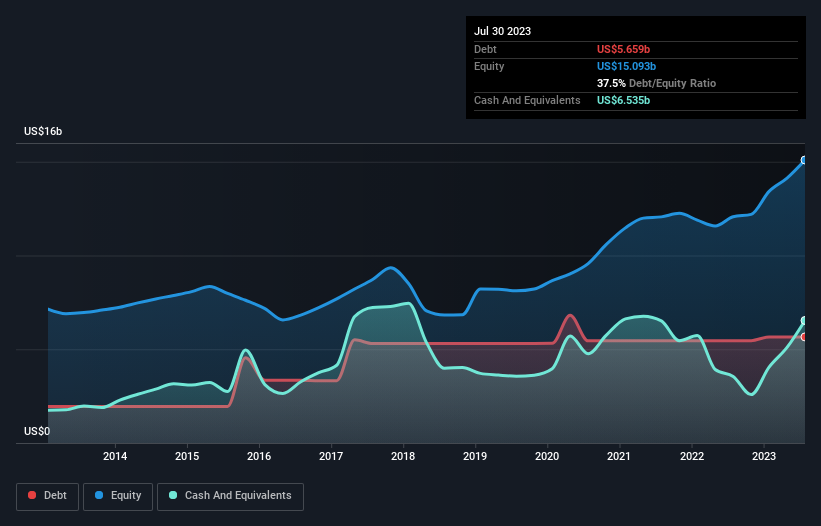Click the 2018 x-axis label

coord(403,456)
